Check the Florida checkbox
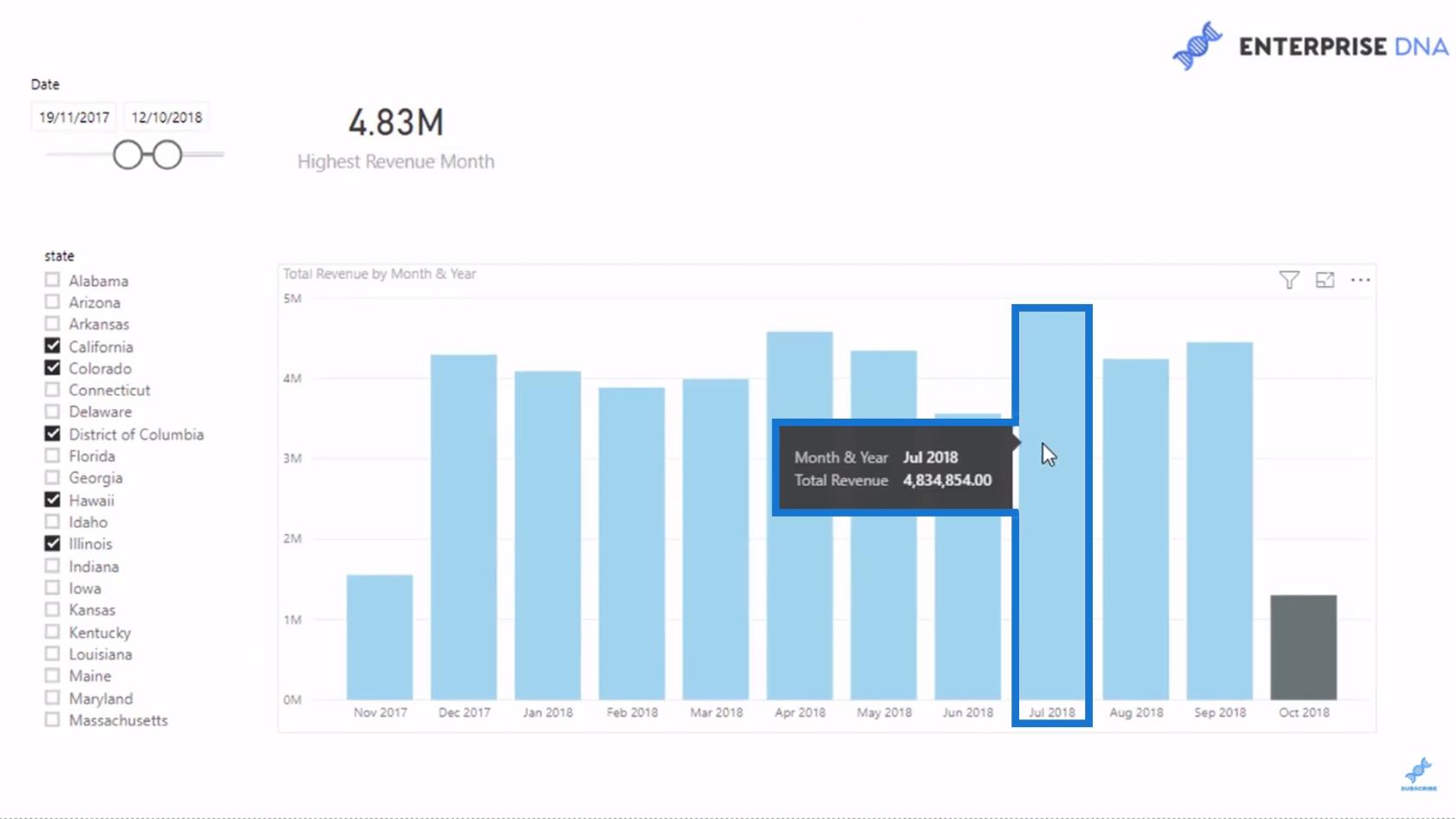Screen dimensions: 1456x819 point(53,455)
